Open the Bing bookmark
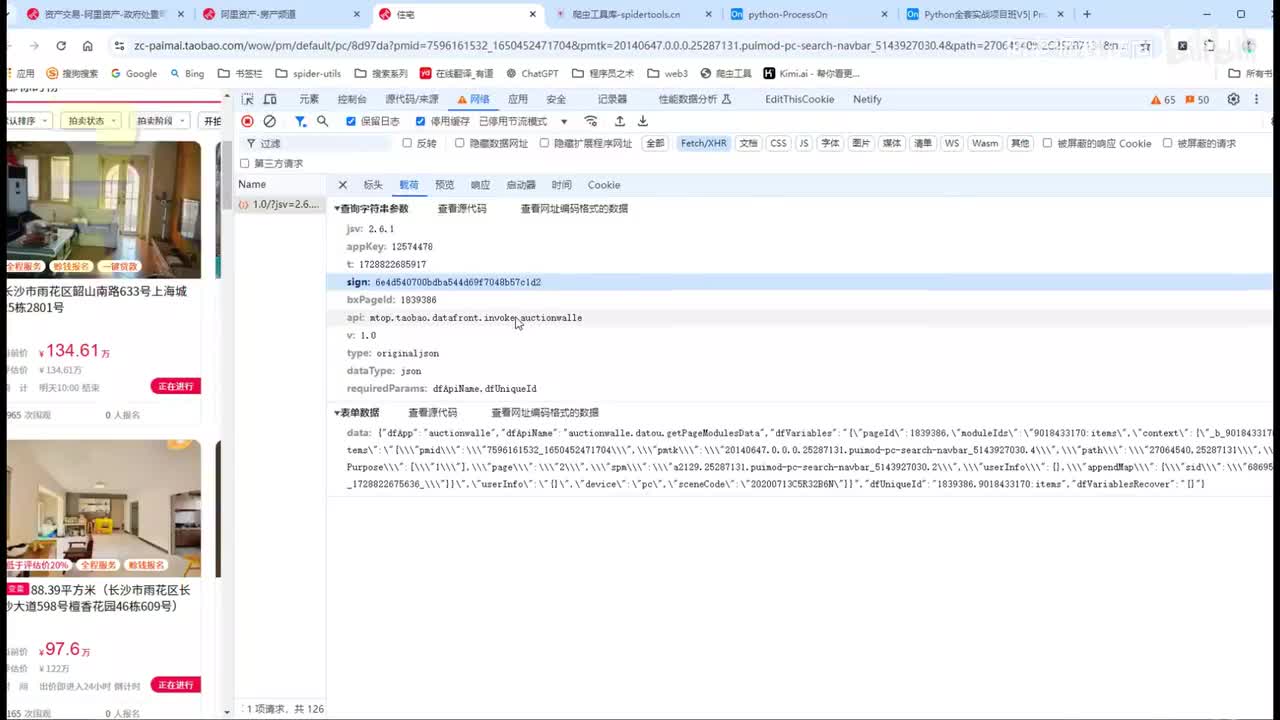This screenshot has height=720, width=1280. coord(187,73)
